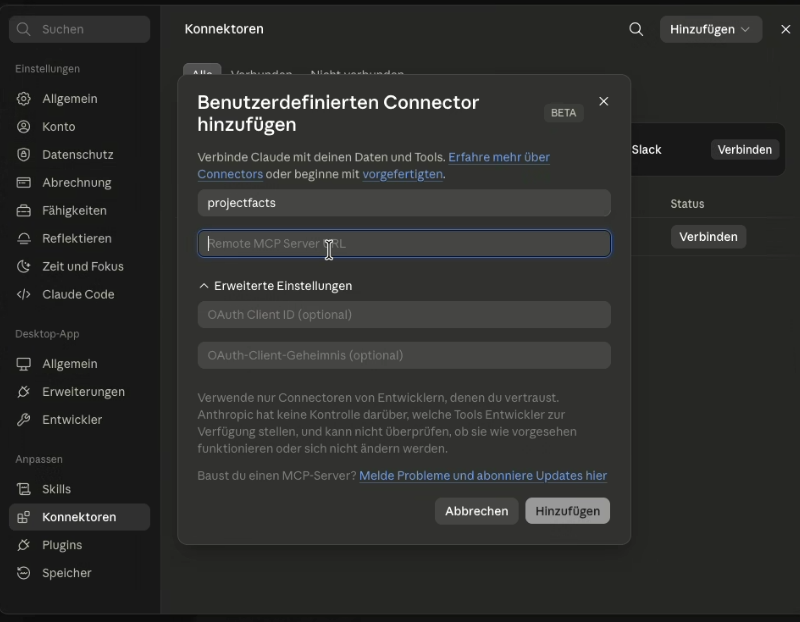Click the connector name field 'projectfacts'
This screenshot has height=622, width=800.
tap(404, 203)
